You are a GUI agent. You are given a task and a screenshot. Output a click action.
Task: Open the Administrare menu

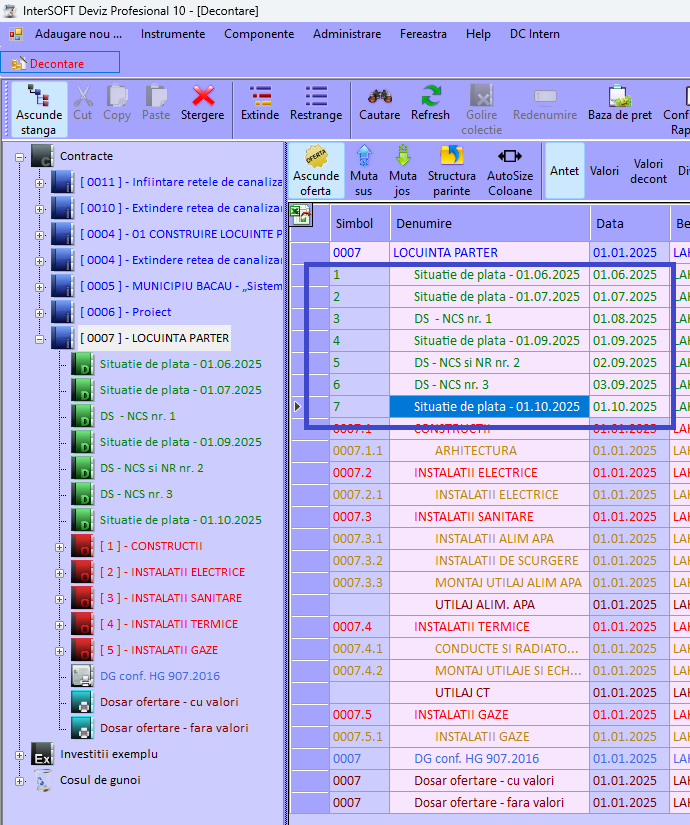click(x=346, y=33)
